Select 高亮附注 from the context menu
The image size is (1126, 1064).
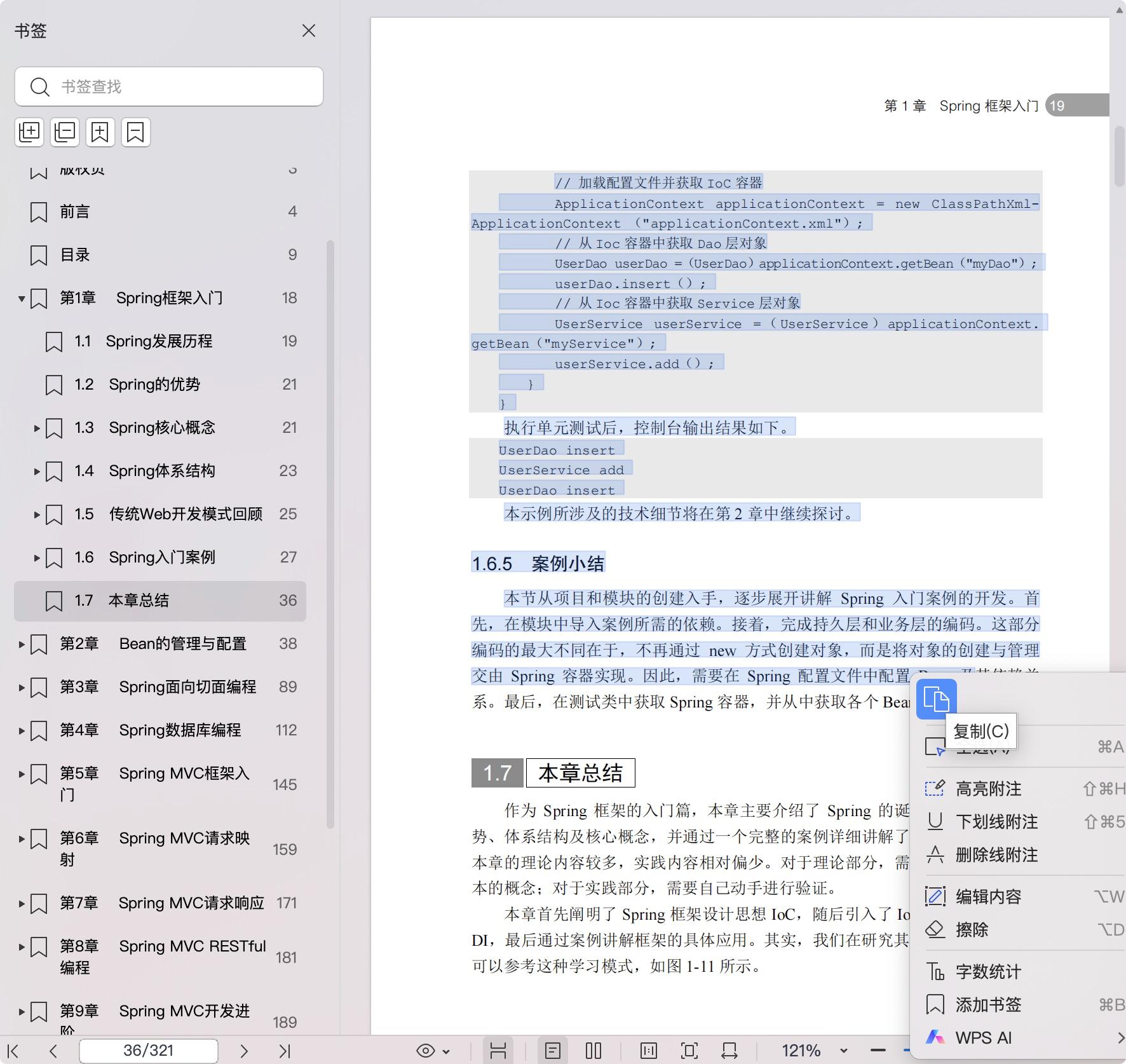(988, 789)
